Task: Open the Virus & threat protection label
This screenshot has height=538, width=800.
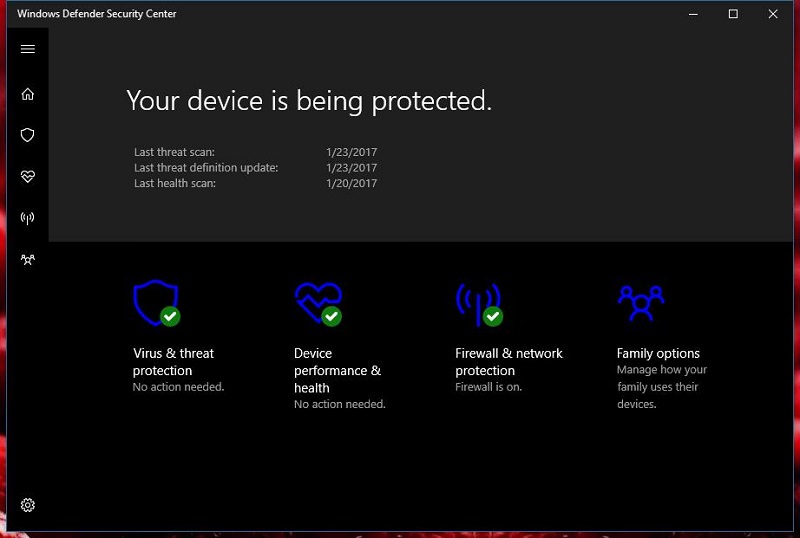Action: [x=173, y=362]
